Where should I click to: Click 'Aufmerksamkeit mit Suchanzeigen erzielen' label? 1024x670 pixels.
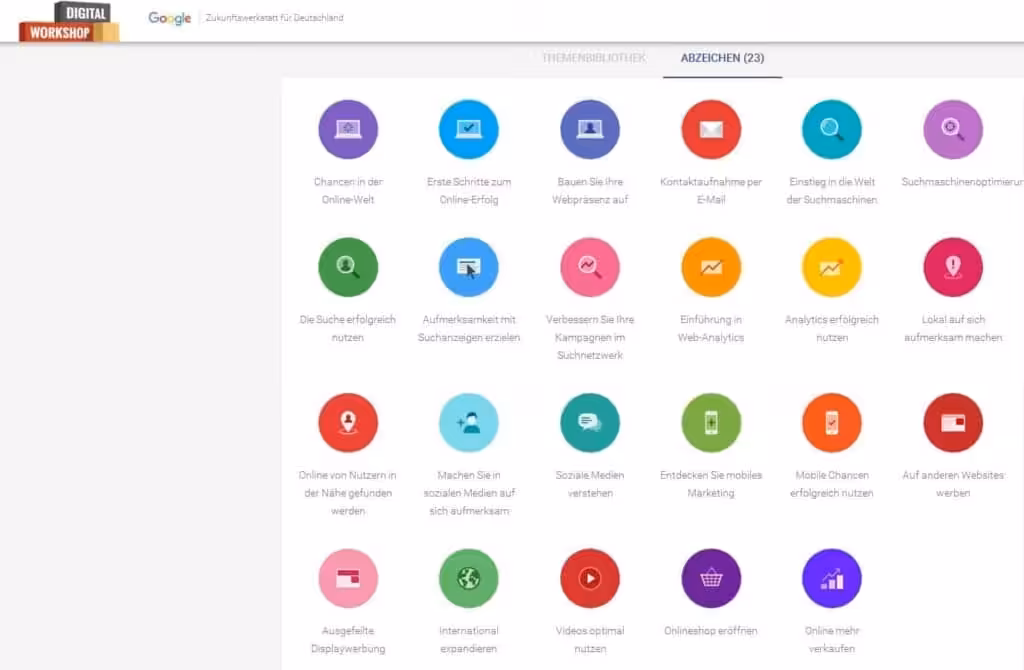[x=469, y=328]
